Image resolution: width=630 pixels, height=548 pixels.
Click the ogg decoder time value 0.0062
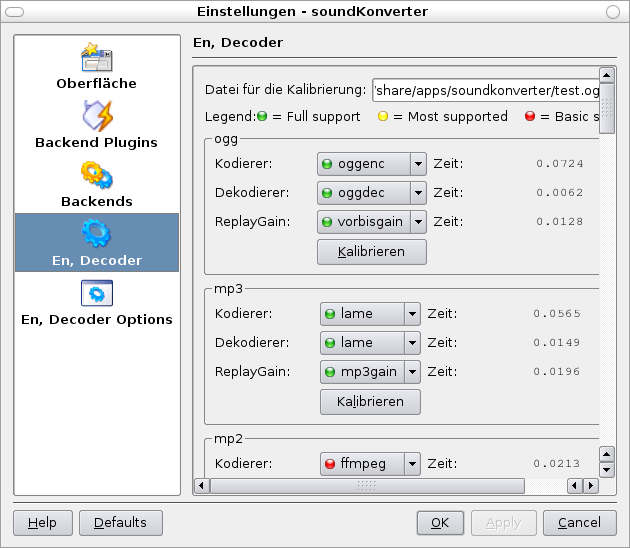pyautogui.click(x=560, y=193)
